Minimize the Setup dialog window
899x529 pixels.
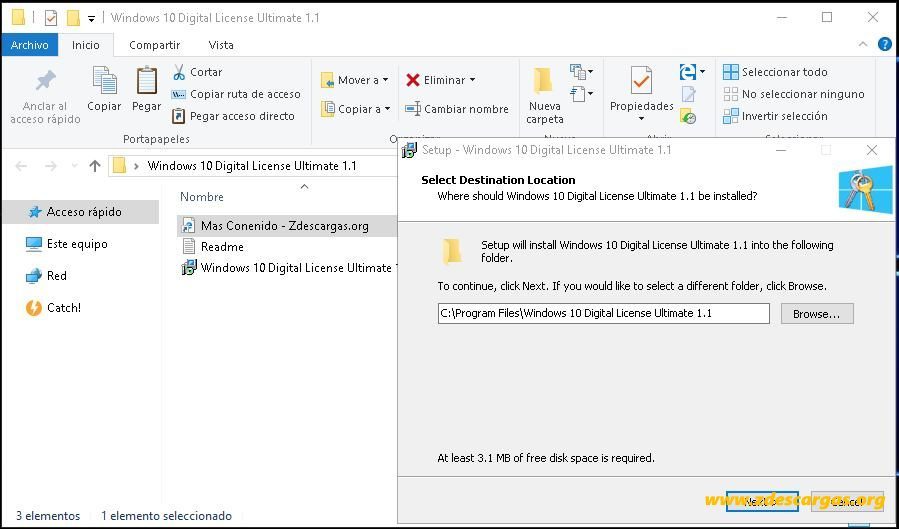pos(781,150)
